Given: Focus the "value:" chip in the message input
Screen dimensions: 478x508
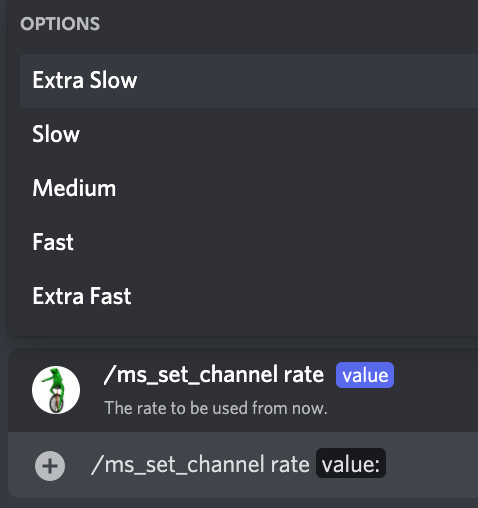Looking at the screenshot, I should coord(351,464).
